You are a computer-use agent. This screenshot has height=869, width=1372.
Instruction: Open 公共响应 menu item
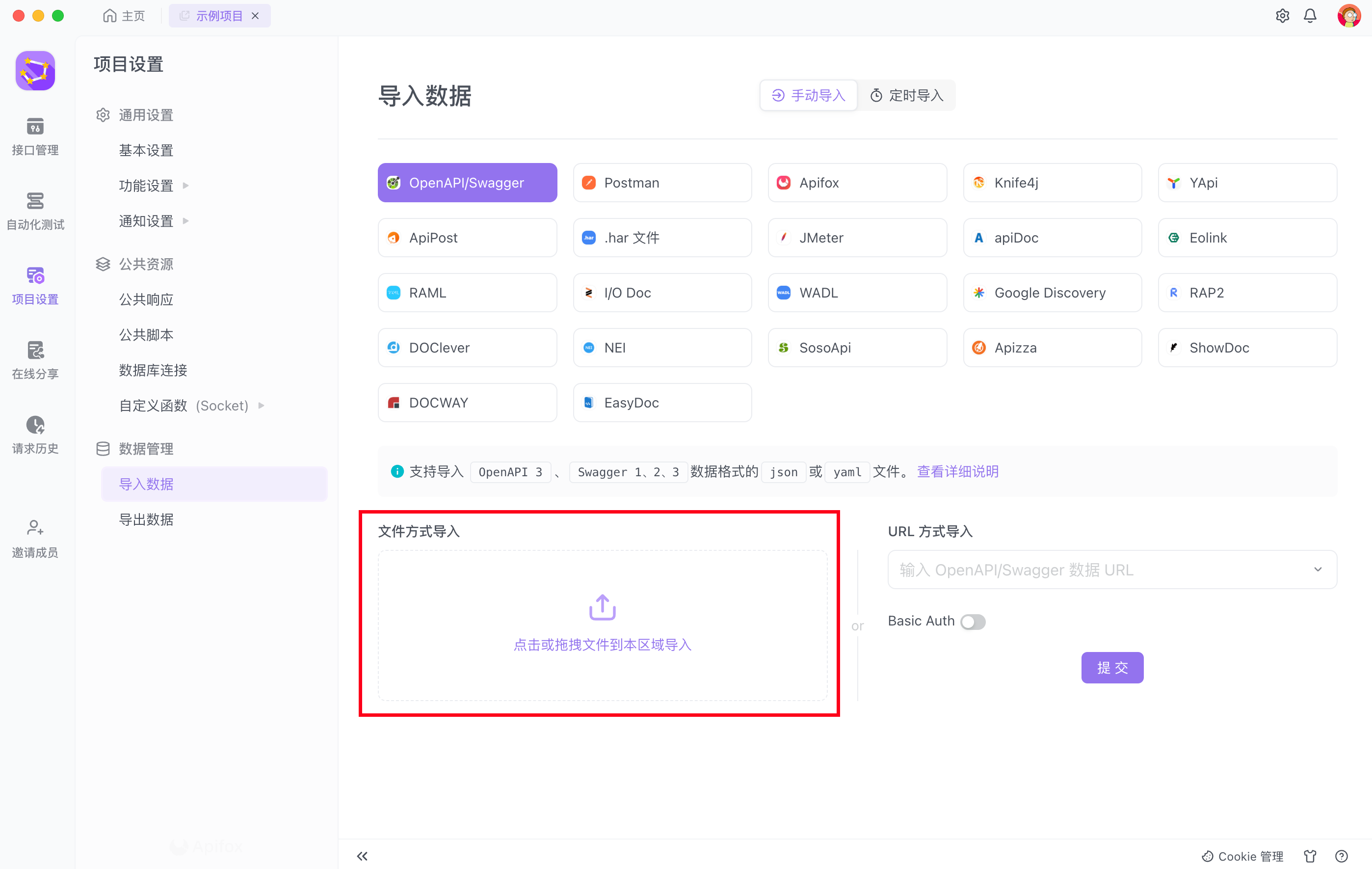(146, 300)
